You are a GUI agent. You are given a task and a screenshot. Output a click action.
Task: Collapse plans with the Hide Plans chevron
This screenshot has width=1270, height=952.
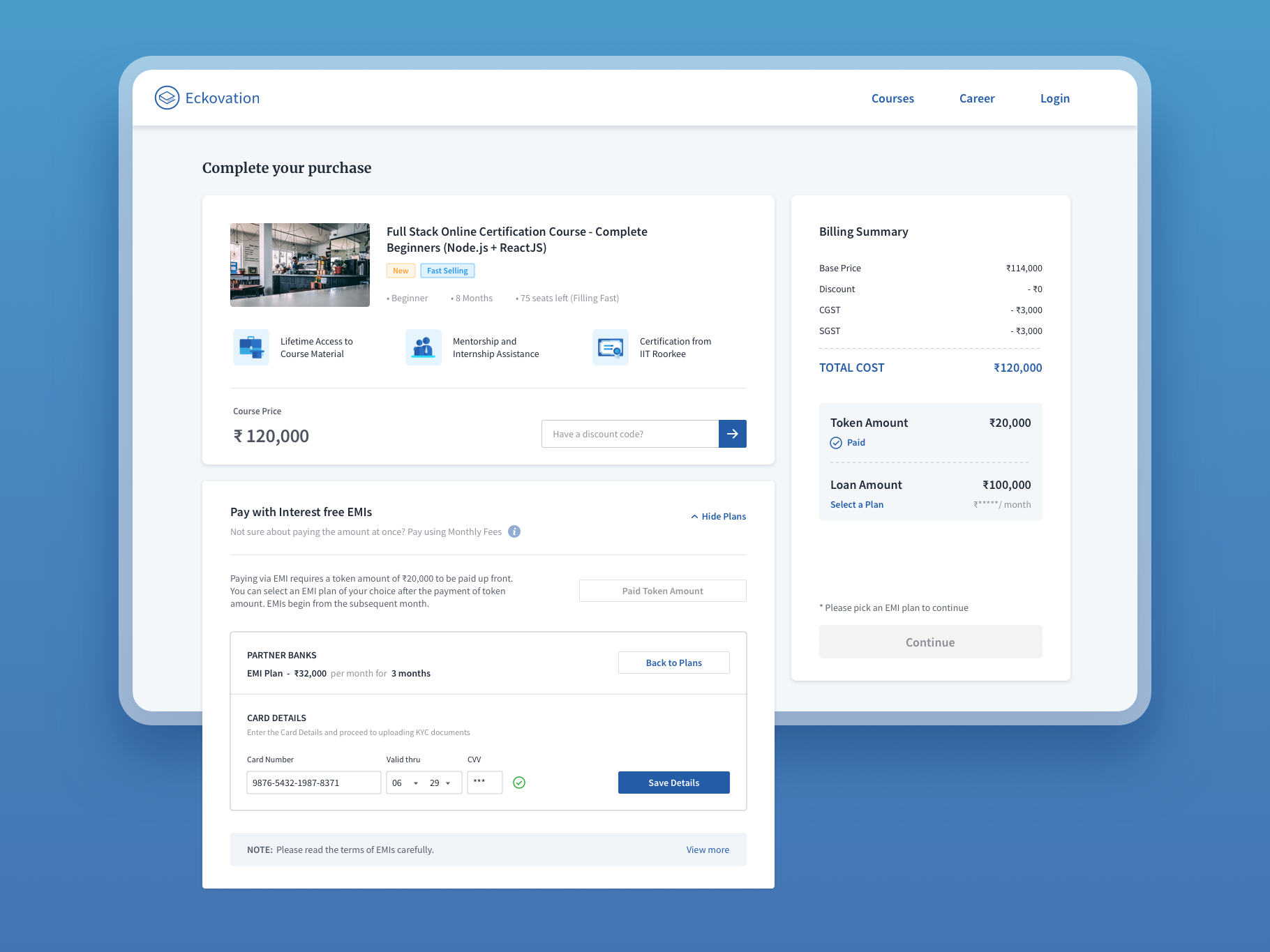[694, 517]
